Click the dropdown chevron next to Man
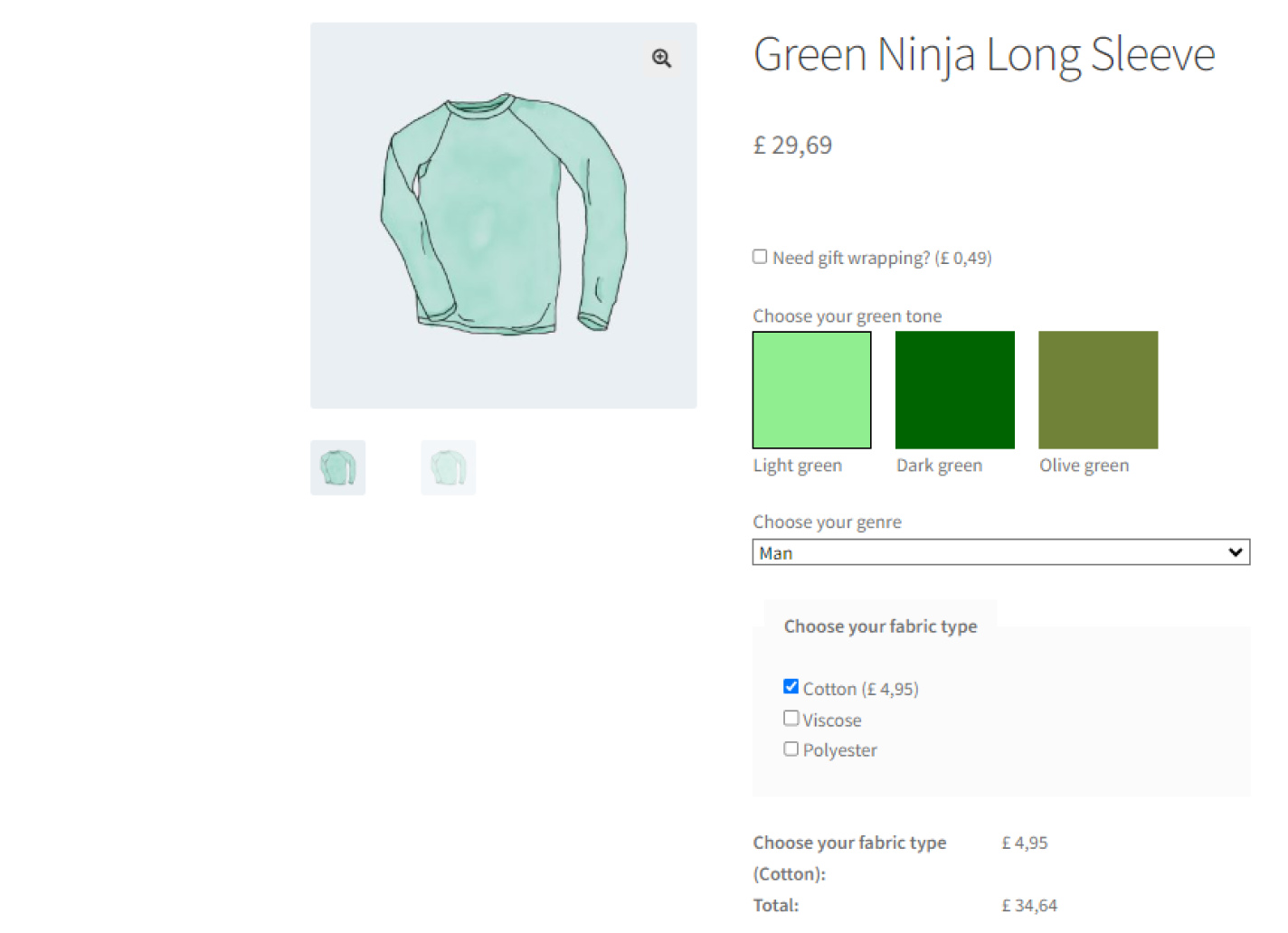 [x=1235, y=551]
